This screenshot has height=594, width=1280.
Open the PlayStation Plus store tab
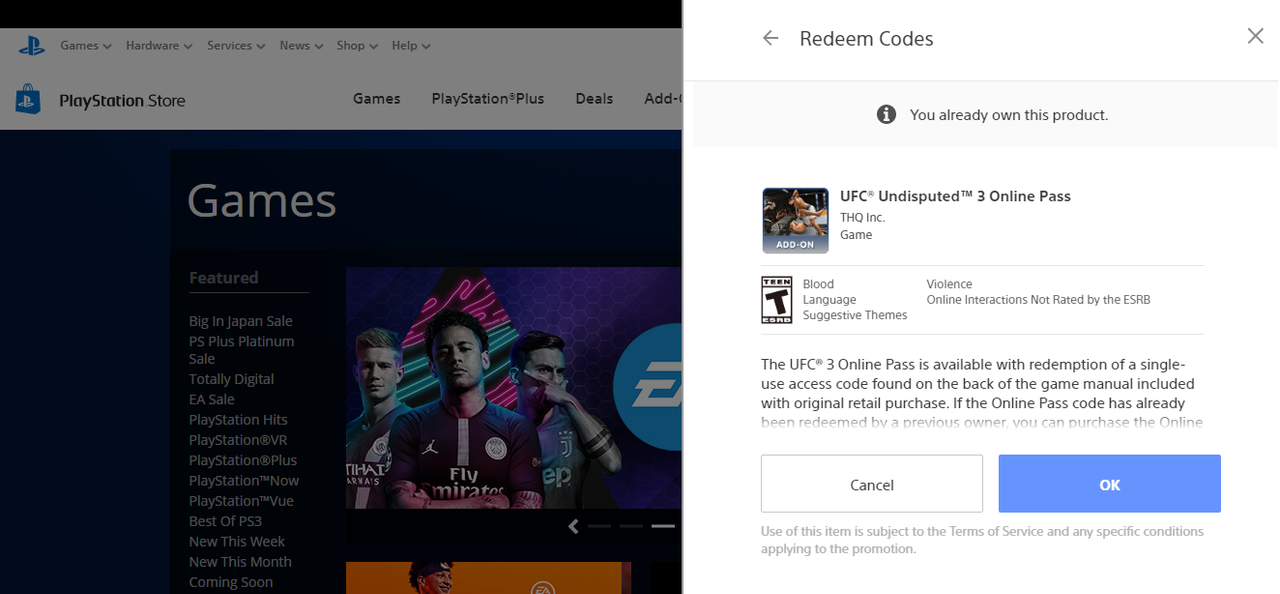(488, 98)
